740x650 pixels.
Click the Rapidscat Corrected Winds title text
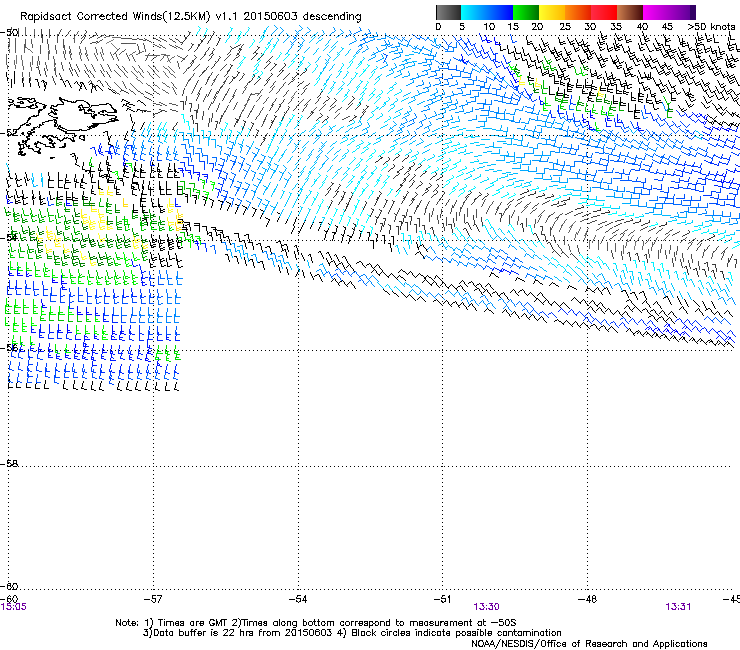pos(191,17)
